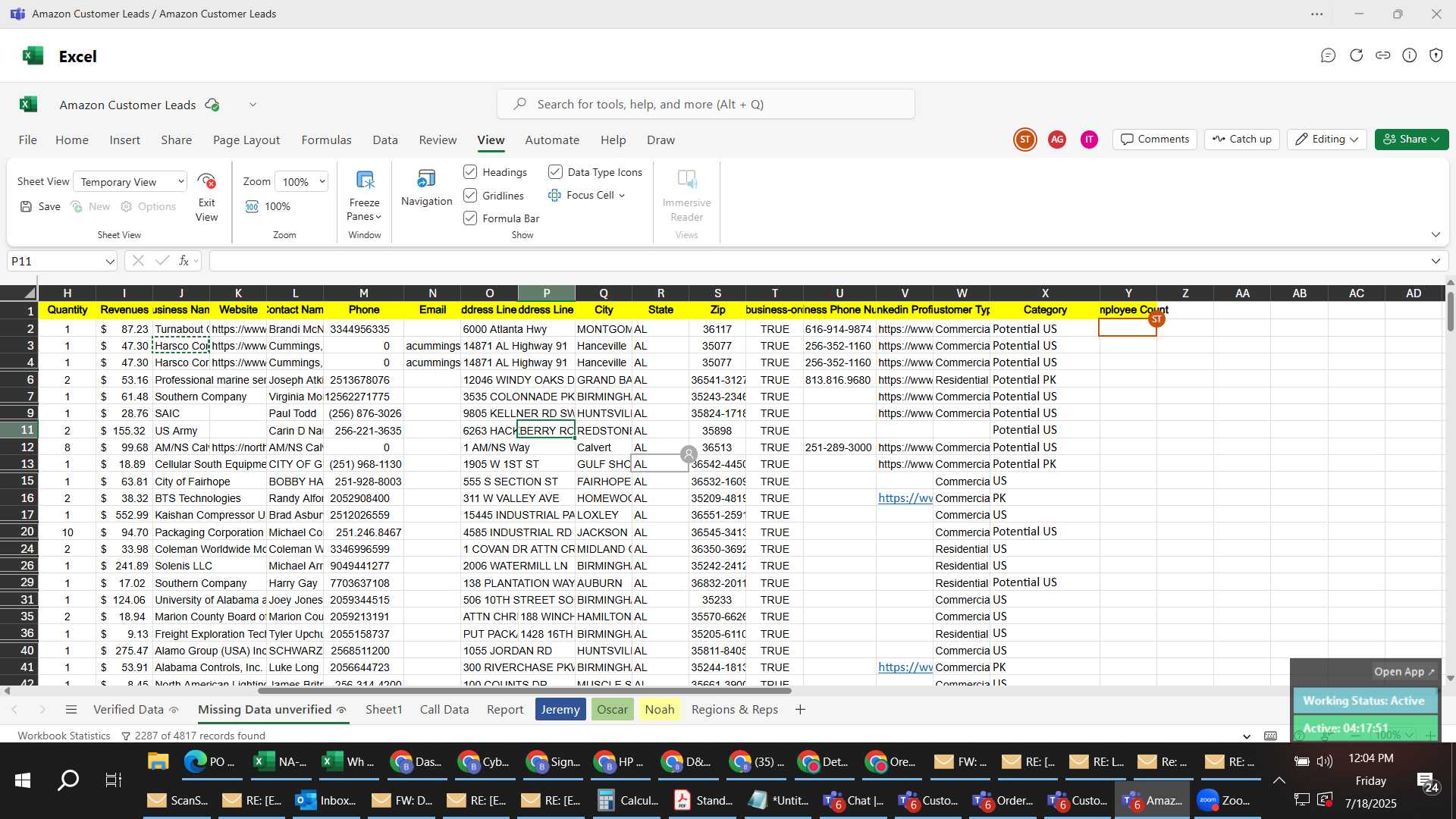Switch to the Formulas tab

point(326,140)
